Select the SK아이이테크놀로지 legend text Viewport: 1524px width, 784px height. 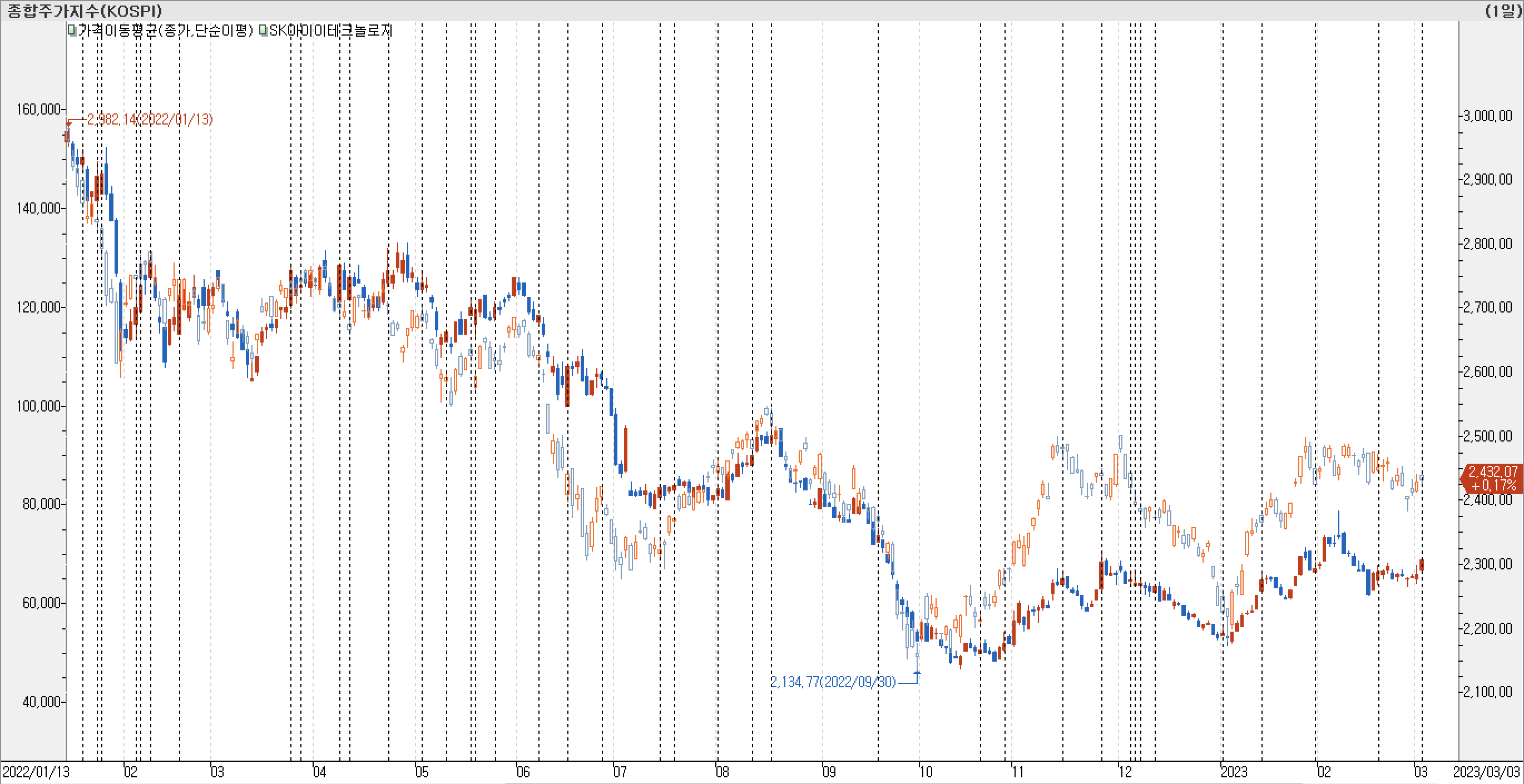click(331, 30)
